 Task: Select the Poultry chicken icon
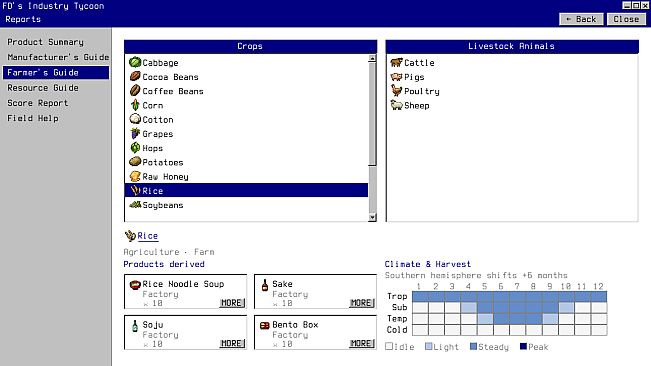tap(396, 91)
